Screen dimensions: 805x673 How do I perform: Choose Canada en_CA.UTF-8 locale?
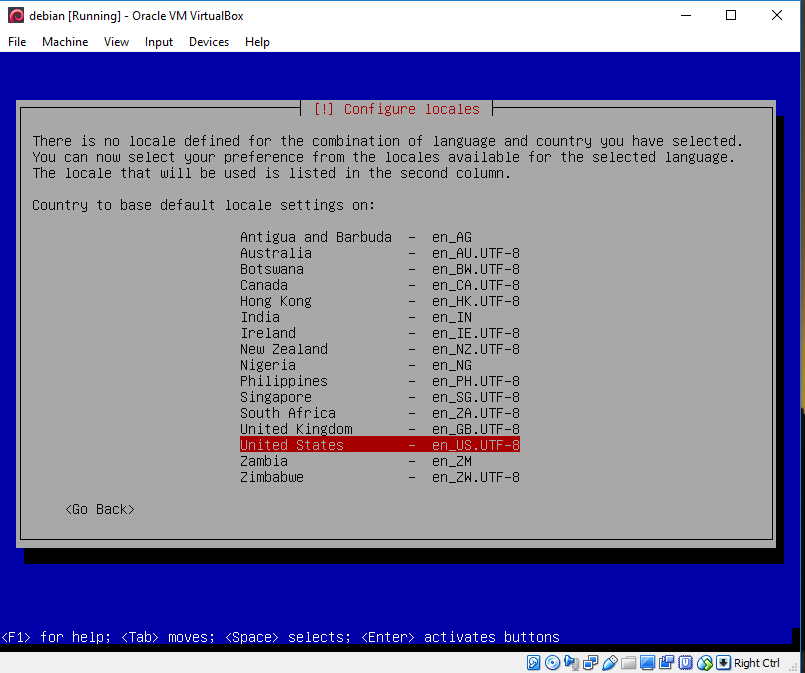pos(380,285)
